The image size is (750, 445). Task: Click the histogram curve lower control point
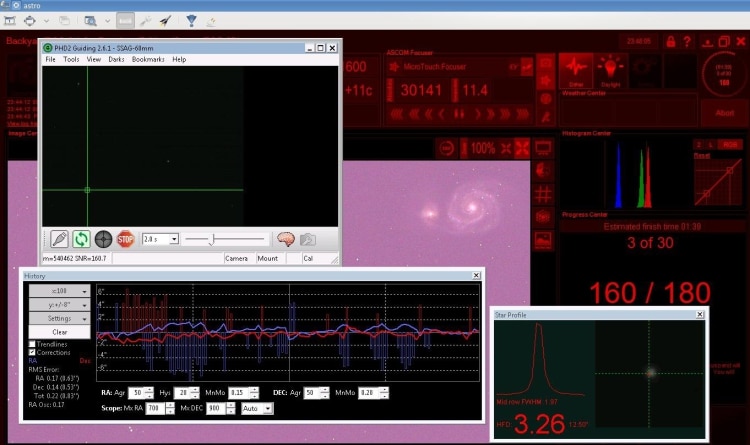pos(706,193)
